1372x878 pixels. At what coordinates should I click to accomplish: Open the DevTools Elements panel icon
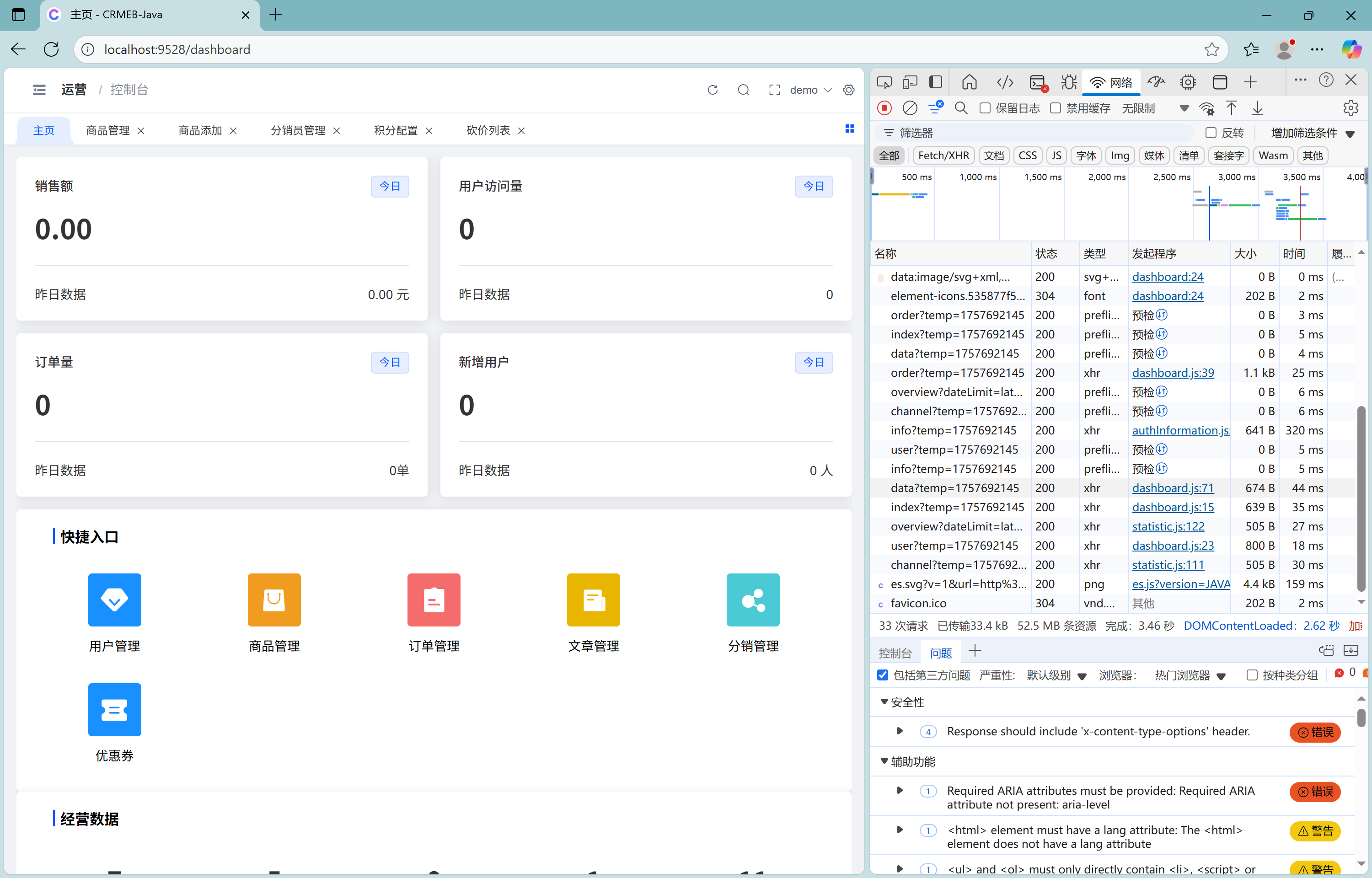point(1005,82)
